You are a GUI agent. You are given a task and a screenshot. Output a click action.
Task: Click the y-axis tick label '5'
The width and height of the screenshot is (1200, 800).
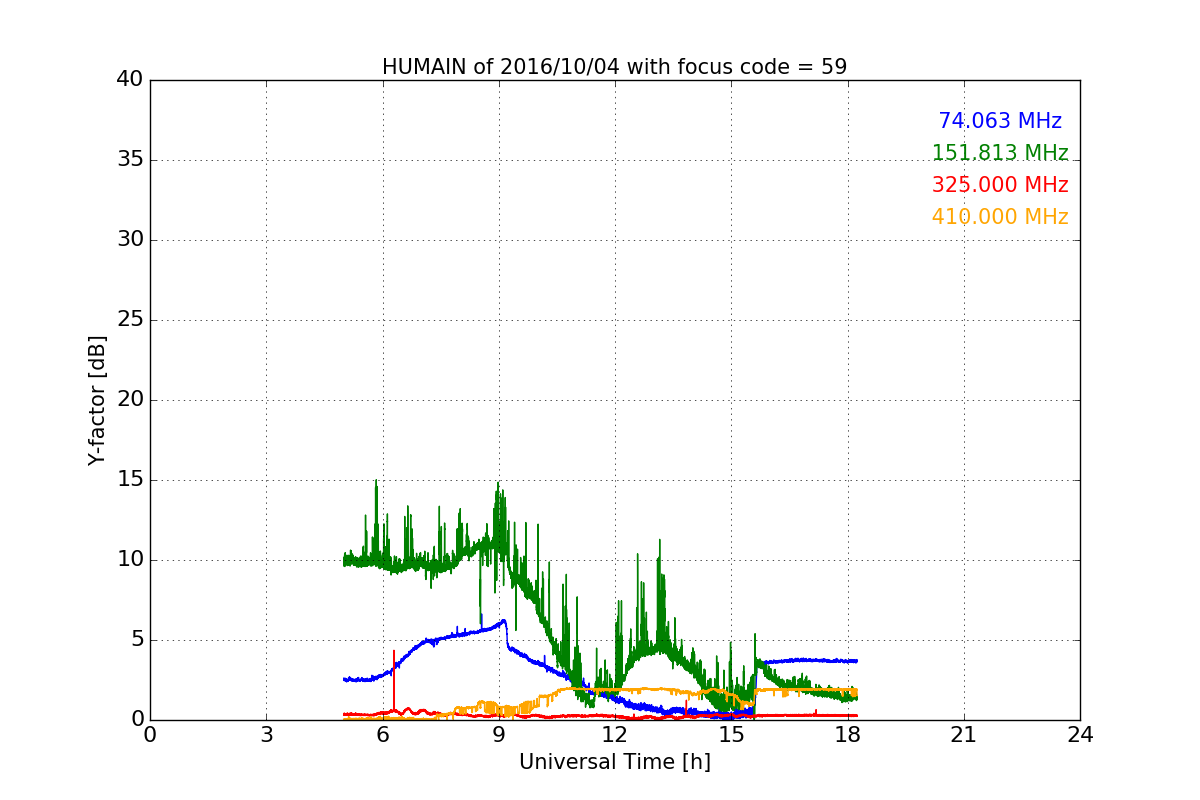[136, 640]
